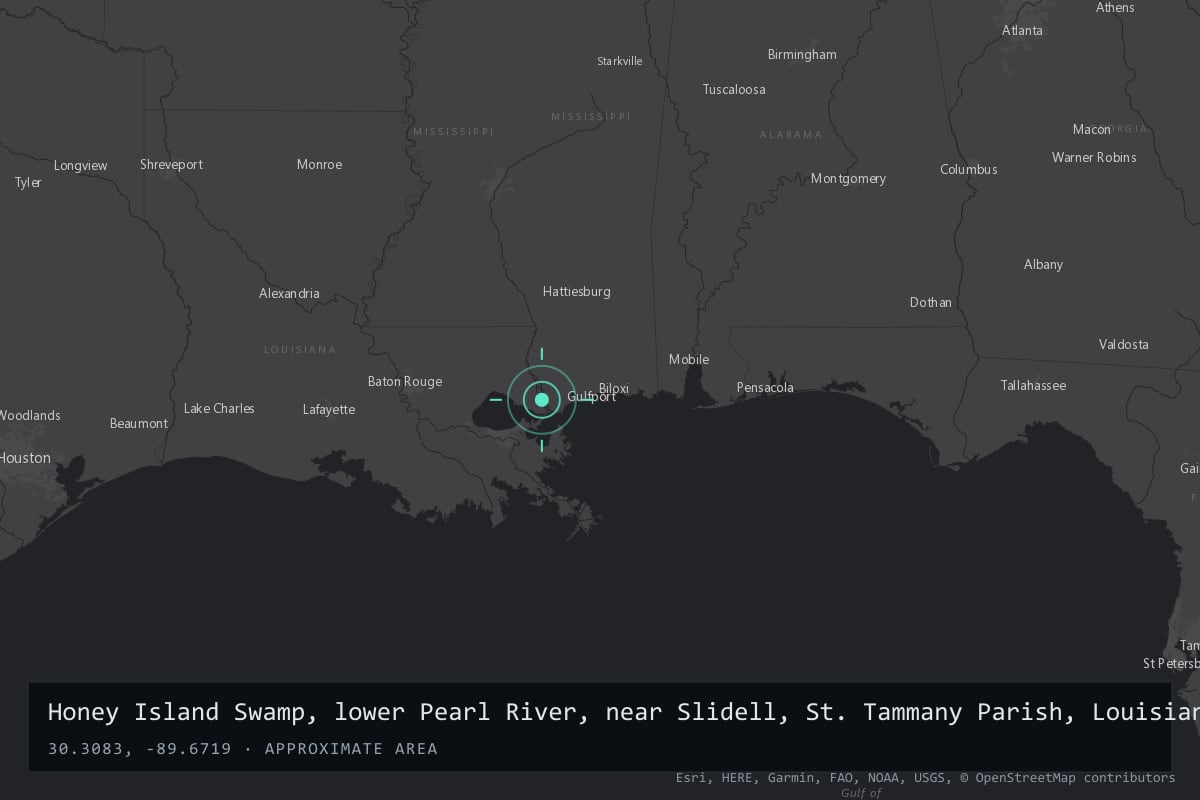Click the teal location marker dot
Image resolution: width=1200 pixels, height=800 pixels.
pos(542,400)
